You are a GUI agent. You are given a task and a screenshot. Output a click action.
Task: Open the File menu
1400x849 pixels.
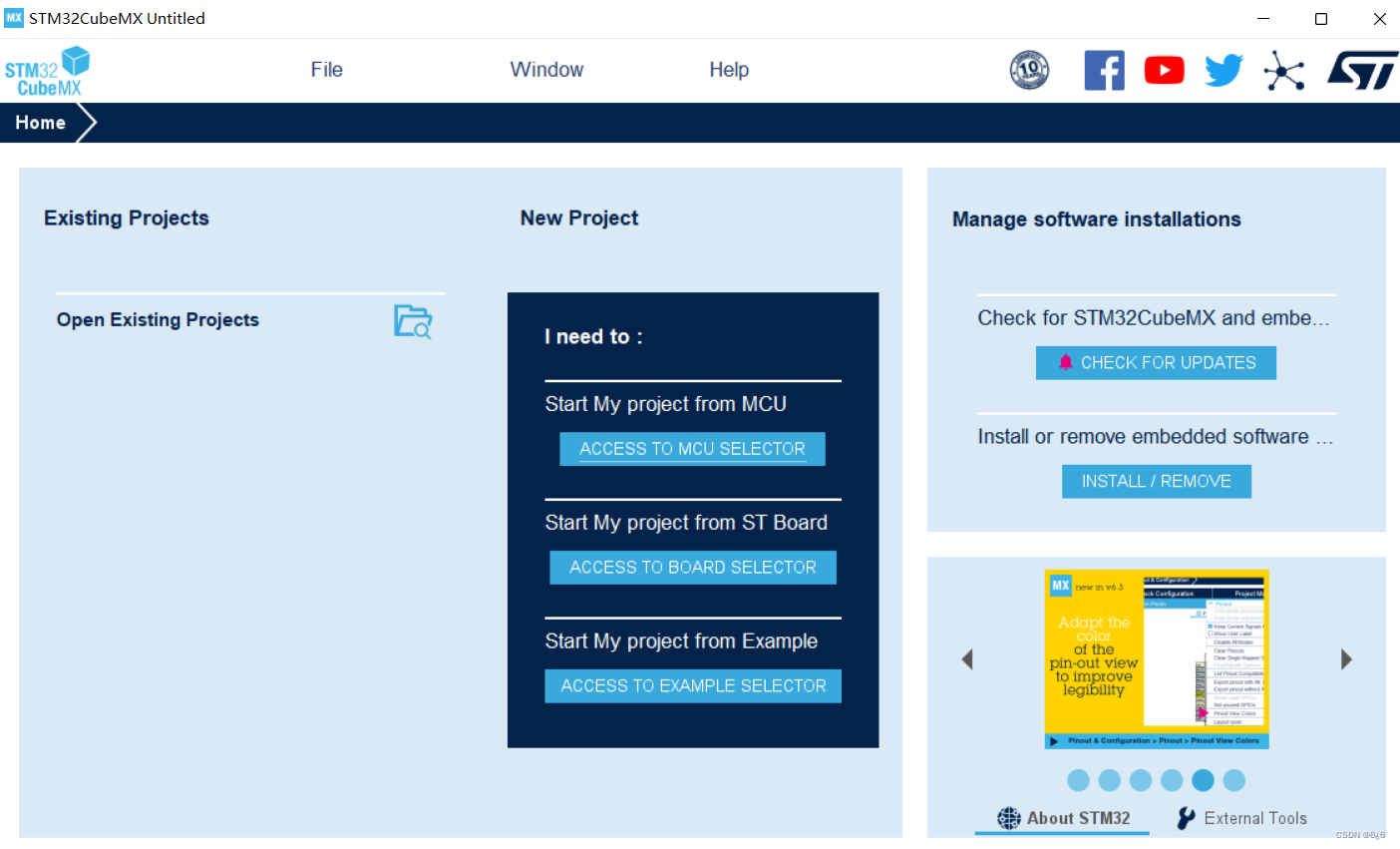(x=327, y=70)
